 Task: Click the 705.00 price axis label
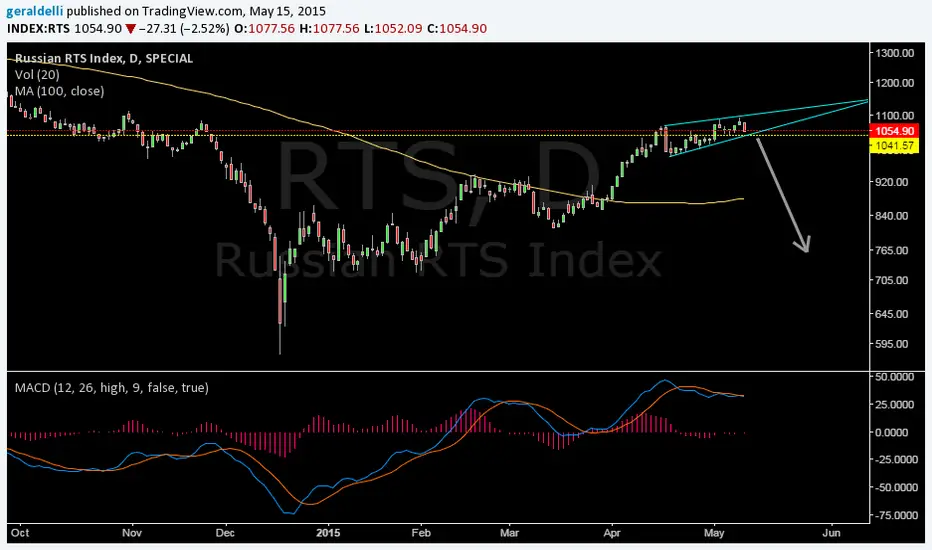click(x=891, y=280)
